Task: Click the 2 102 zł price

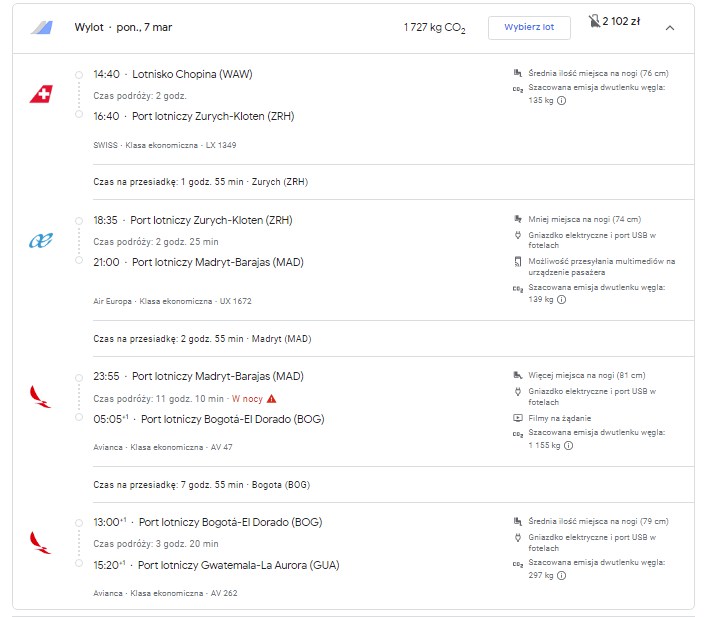Action: [621, 21]
